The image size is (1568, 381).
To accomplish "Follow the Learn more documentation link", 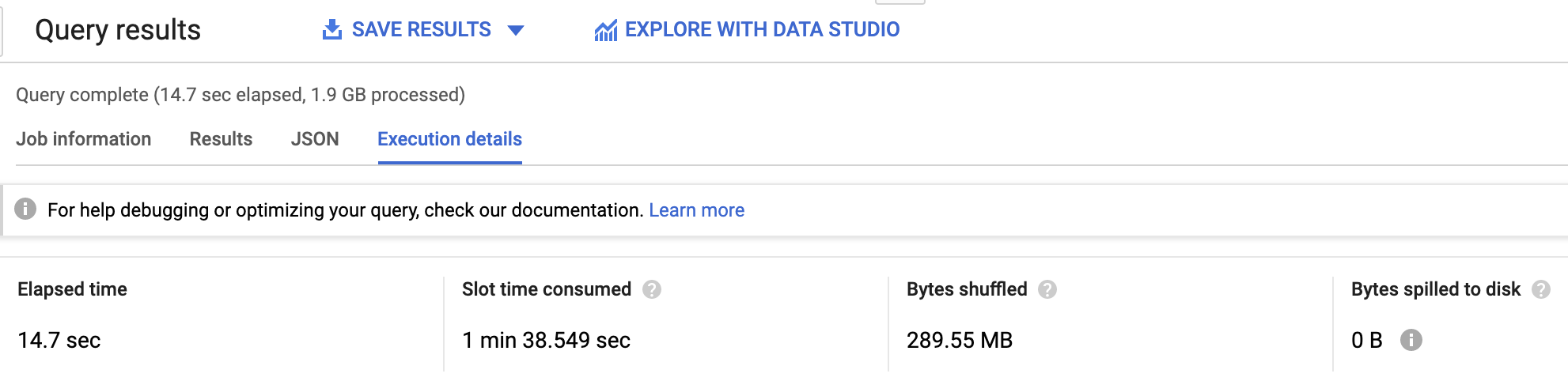I will (x=697, y=210).
